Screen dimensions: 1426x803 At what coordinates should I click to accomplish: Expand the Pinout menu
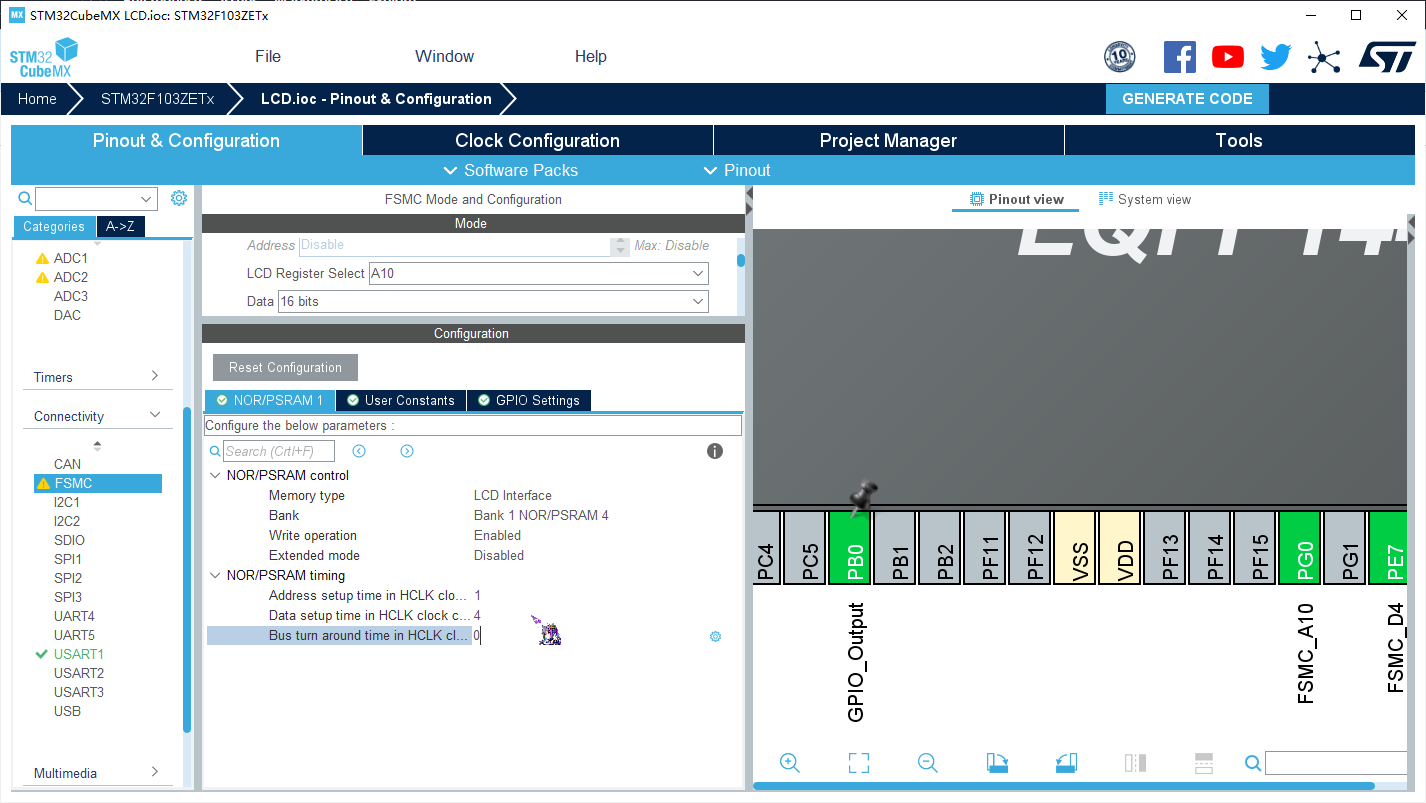pos(737,170)
